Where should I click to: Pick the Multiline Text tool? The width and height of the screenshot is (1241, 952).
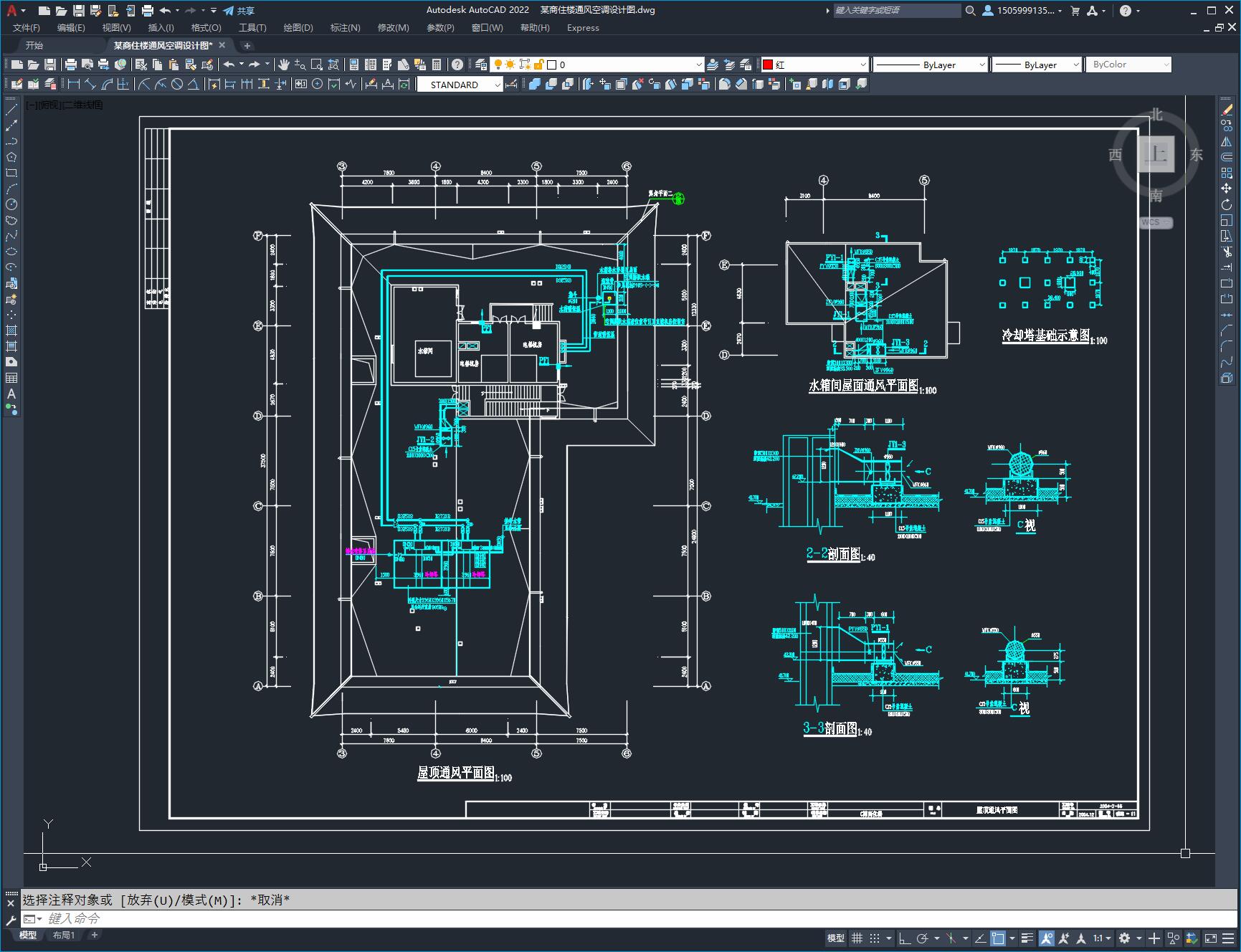[11, 394]
